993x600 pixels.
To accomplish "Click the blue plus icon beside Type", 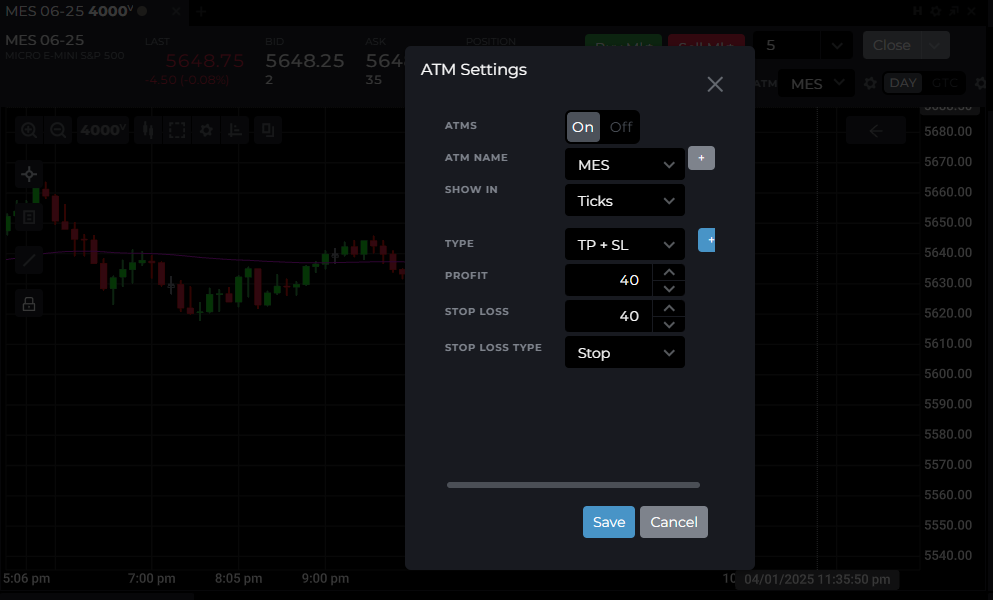I will pyautogui.click(x=707, y=240).
